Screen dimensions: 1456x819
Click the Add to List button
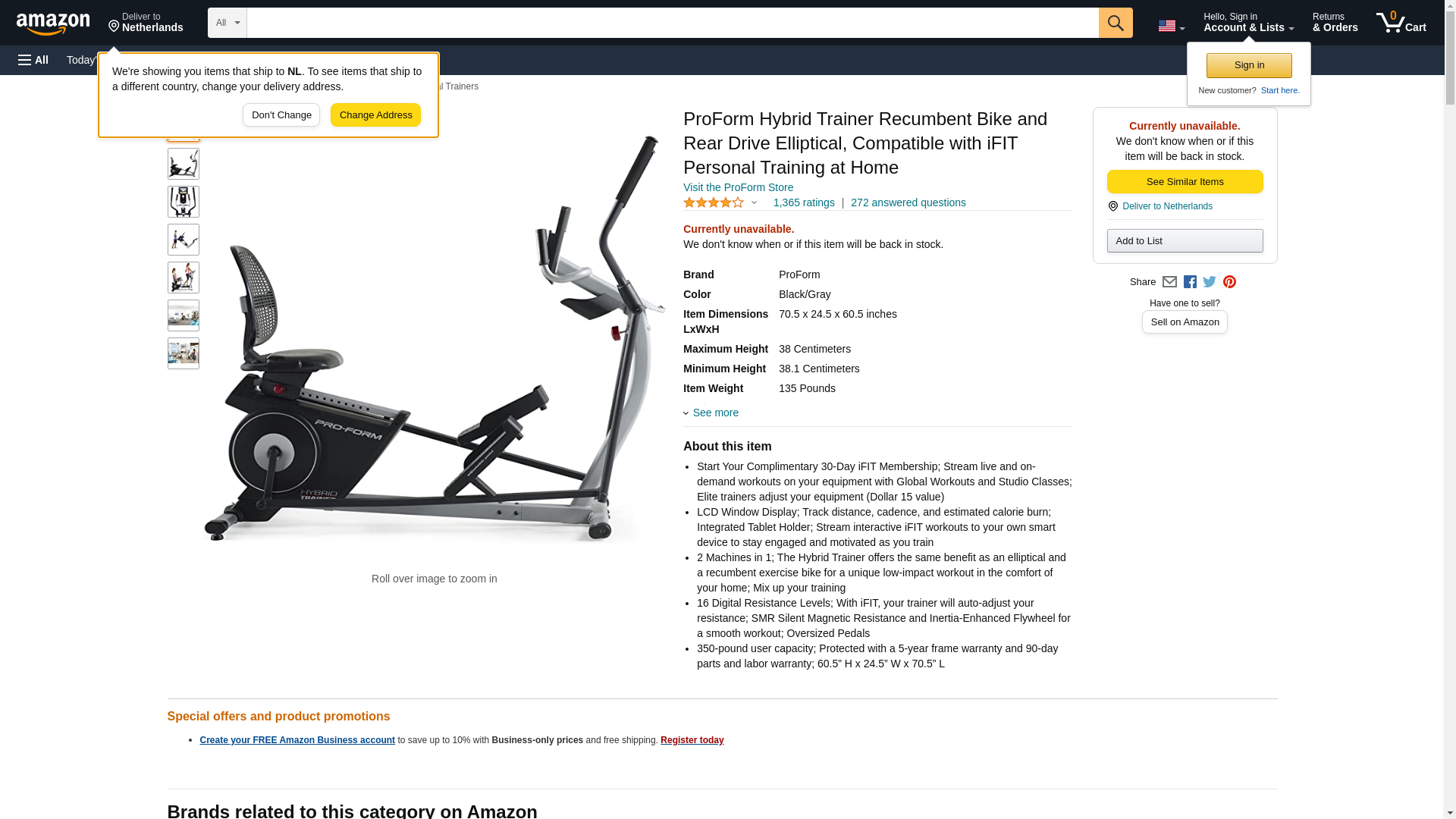[x=1185, y=240]
